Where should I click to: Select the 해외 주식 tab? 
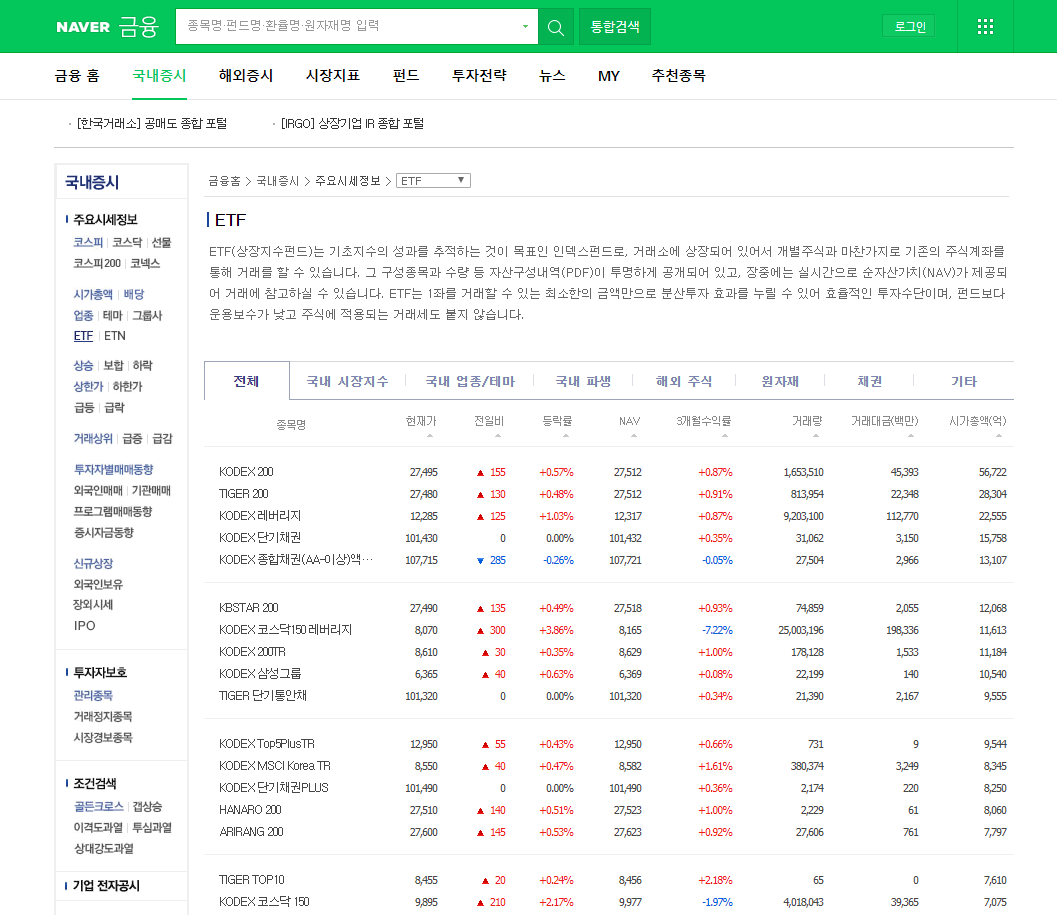[684, 382]
